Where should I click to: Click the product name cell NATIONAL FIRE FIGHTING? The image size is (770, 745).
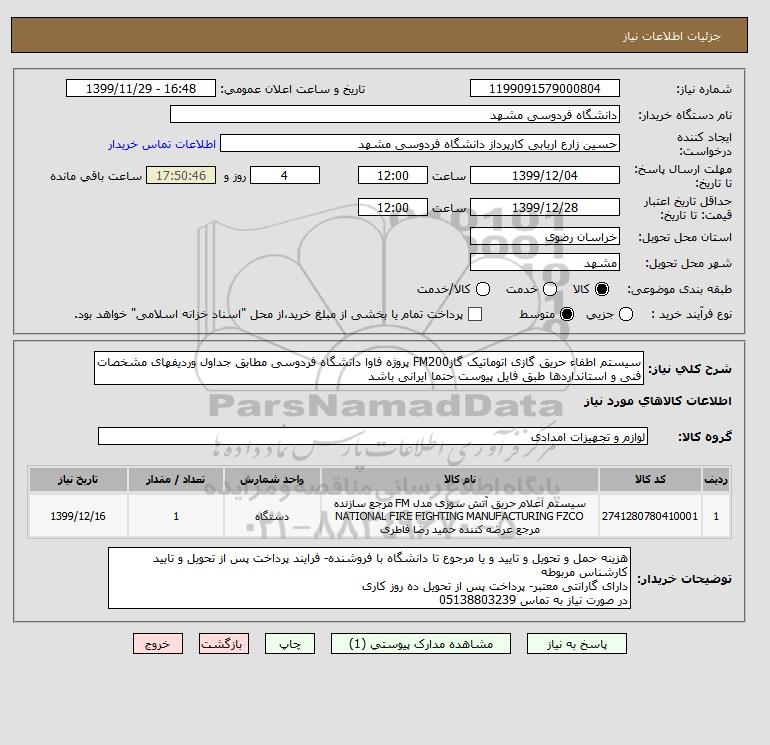(x=460, y=516)
